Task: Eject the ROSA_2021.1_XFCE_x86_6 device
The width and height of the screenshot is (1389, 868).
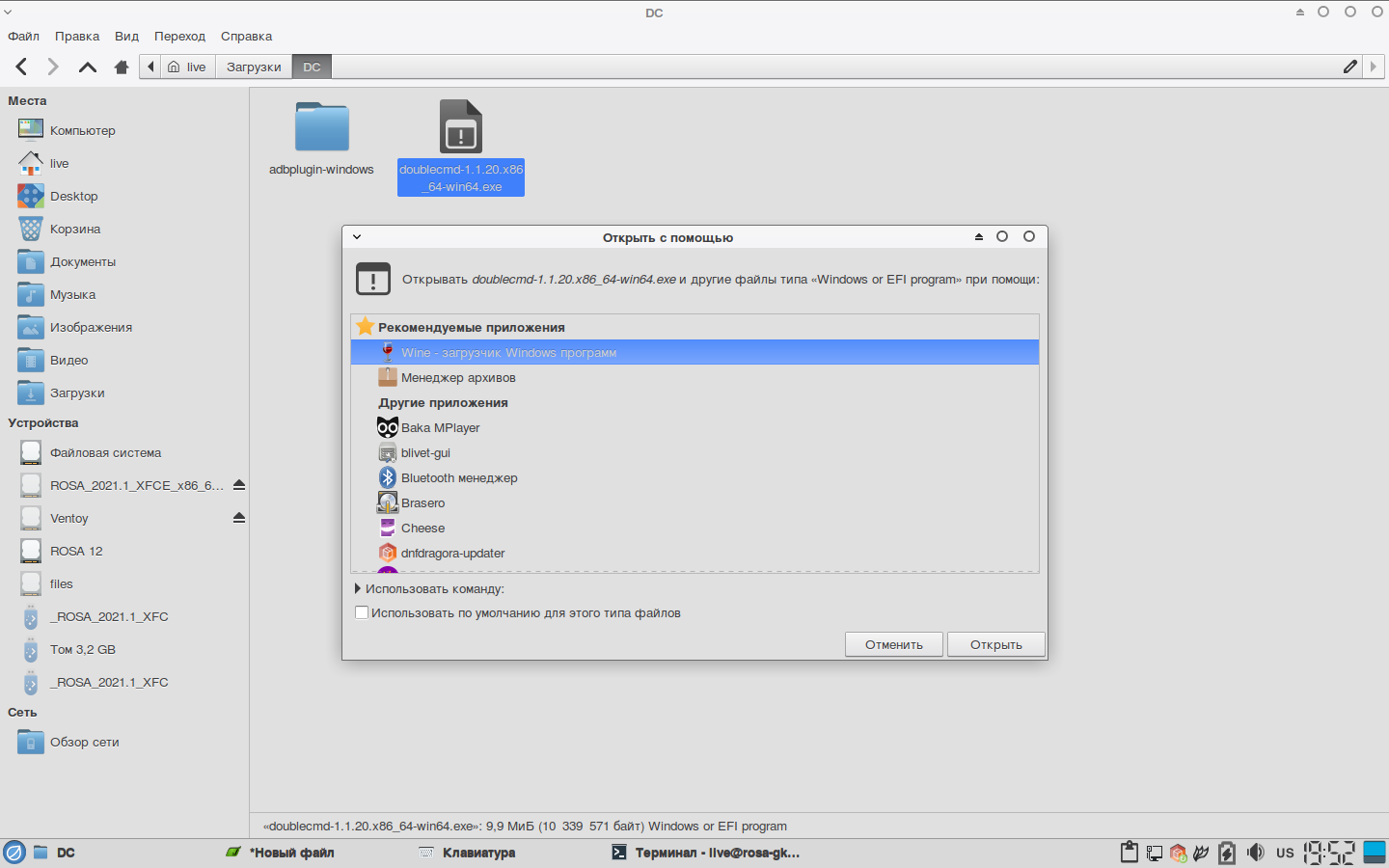Action: pyautogui.click(x=239, y=485)
